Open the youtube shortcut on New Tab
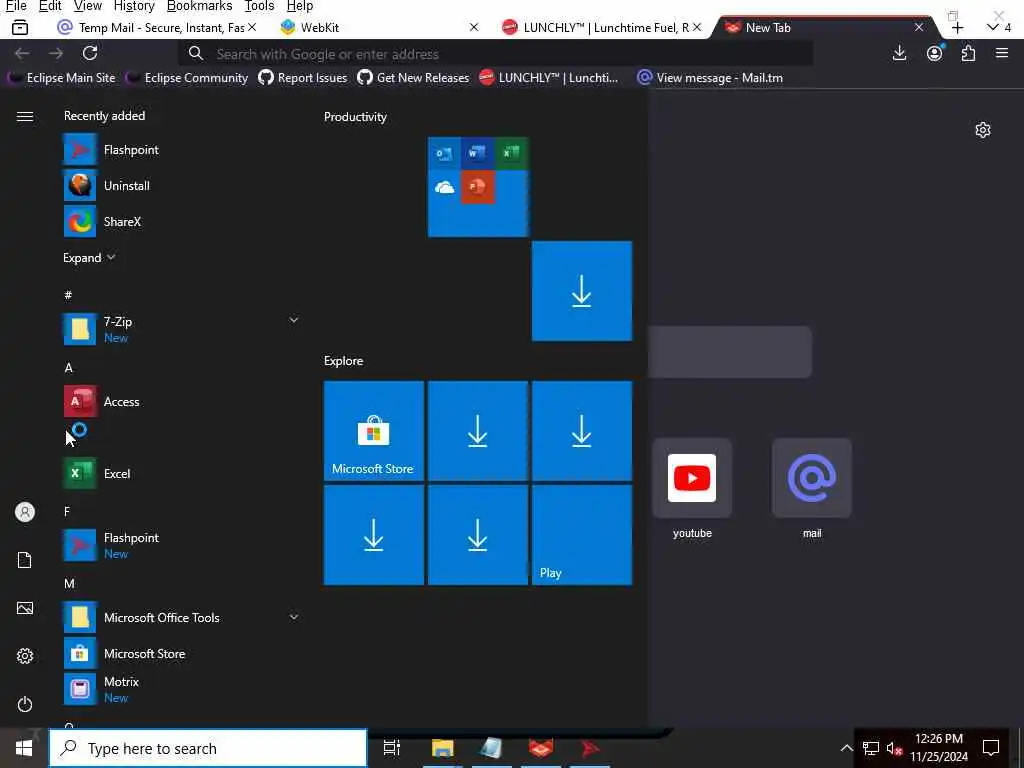1024x768 pixels. click(x=692, y=488)
